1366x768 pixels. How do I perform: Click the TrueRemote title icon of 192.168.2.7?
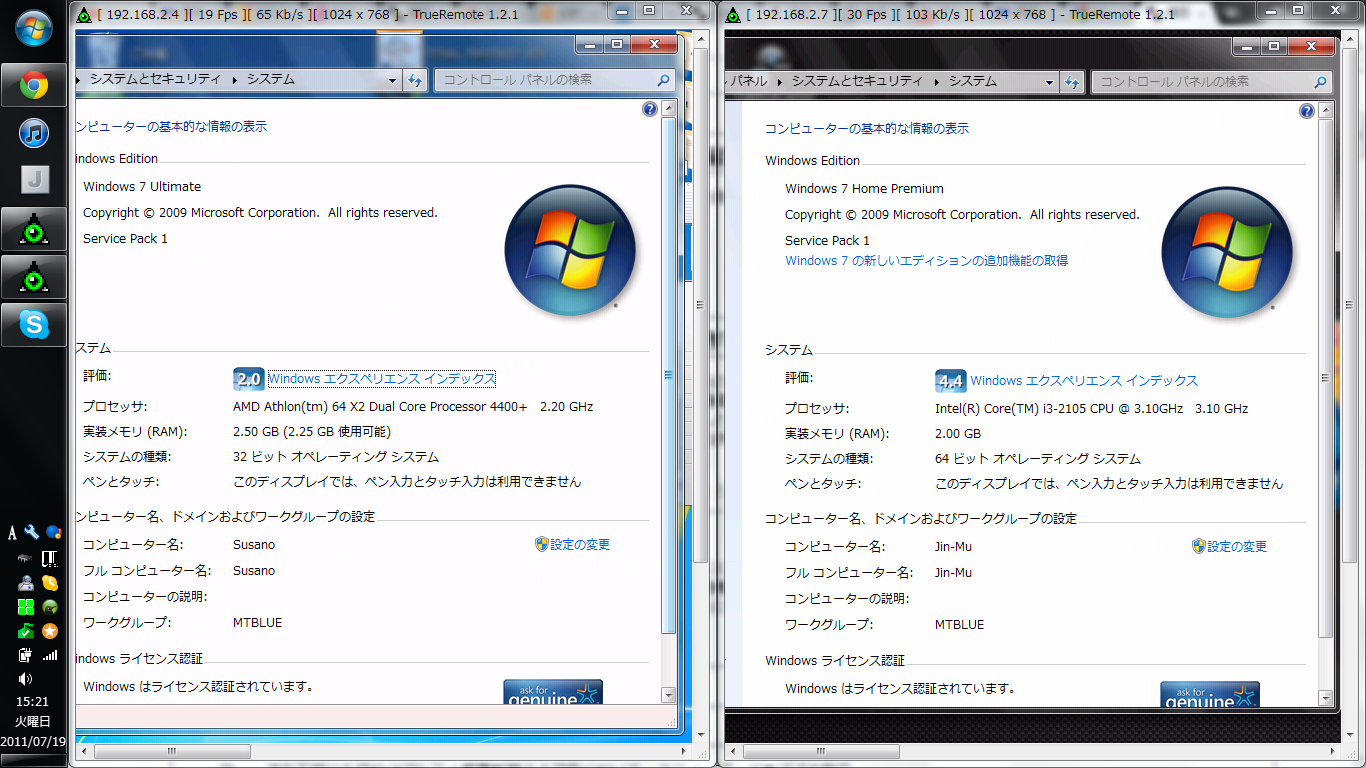pyautogui.click(x=735, y=14)
